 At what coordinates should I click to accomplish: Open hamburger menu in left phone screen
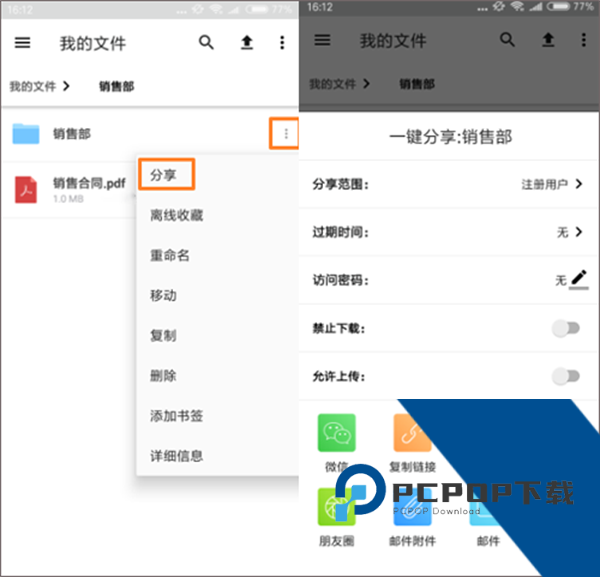click(23, 42)
